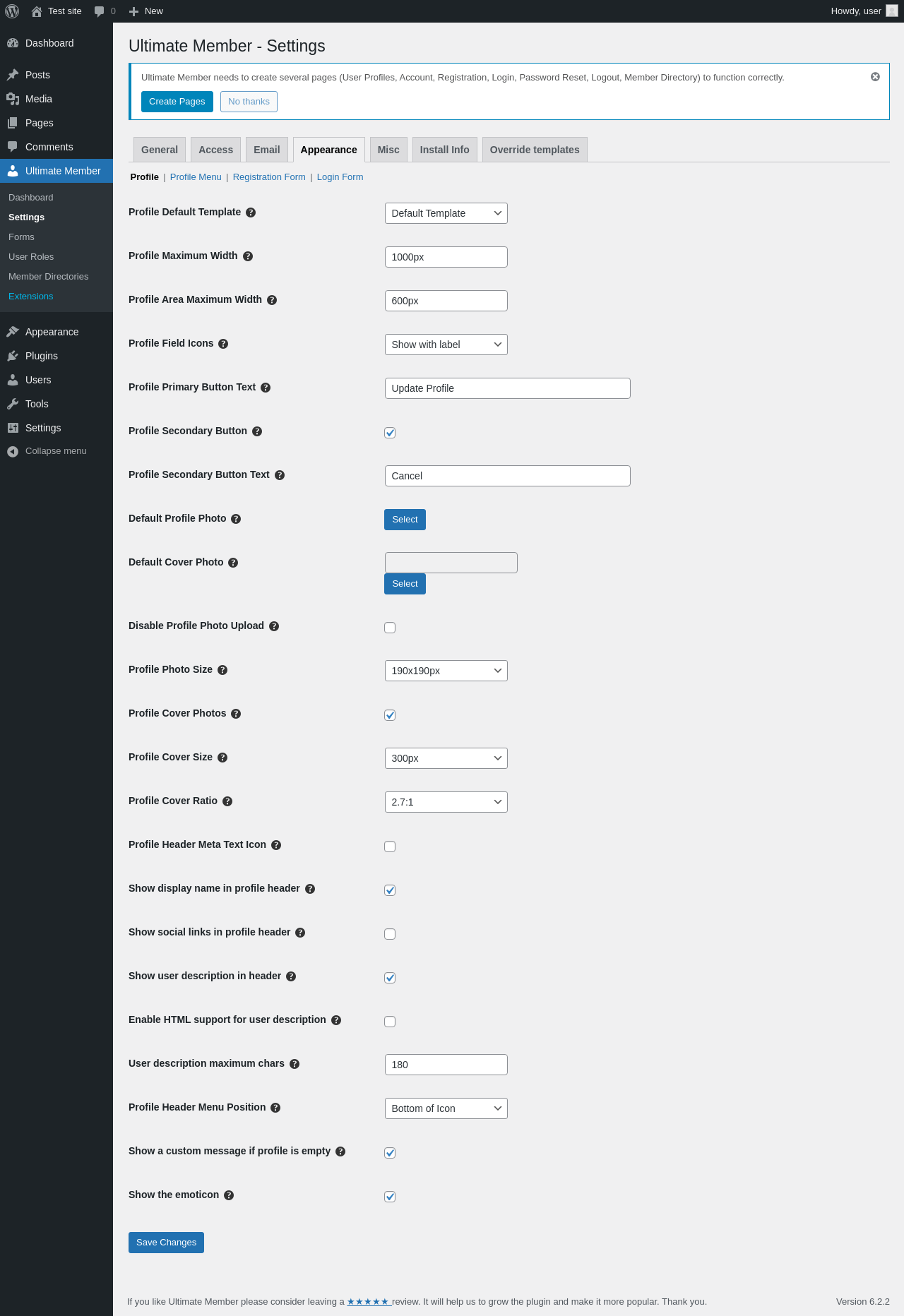Open the Profile Default Template dropdown
The width and height of the screenshot is (904, 1316).
click(446, 213)
